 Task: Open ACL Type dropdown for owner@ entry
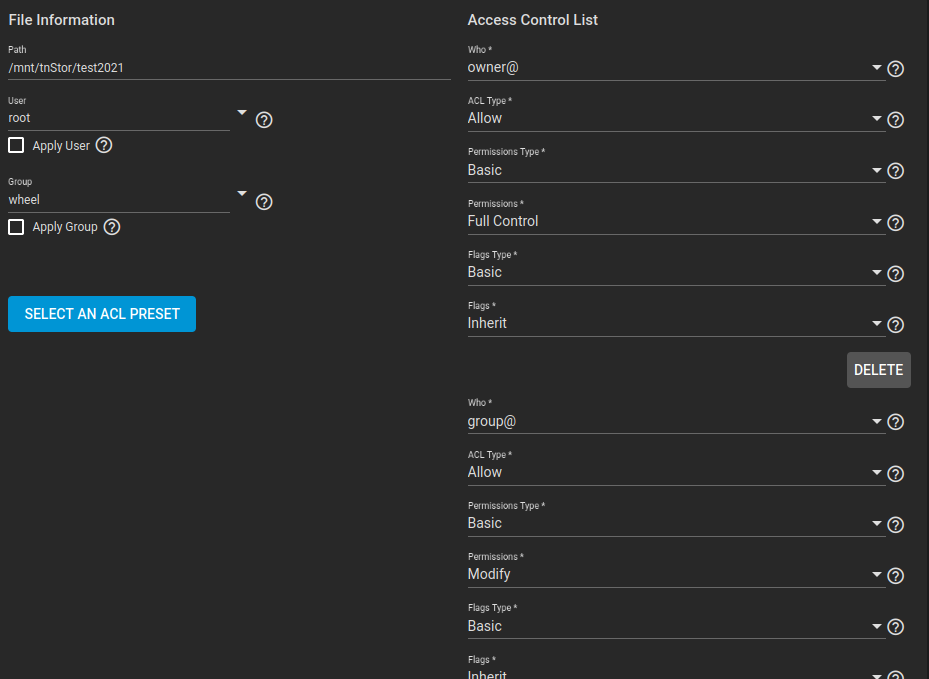tap(676, 118)
